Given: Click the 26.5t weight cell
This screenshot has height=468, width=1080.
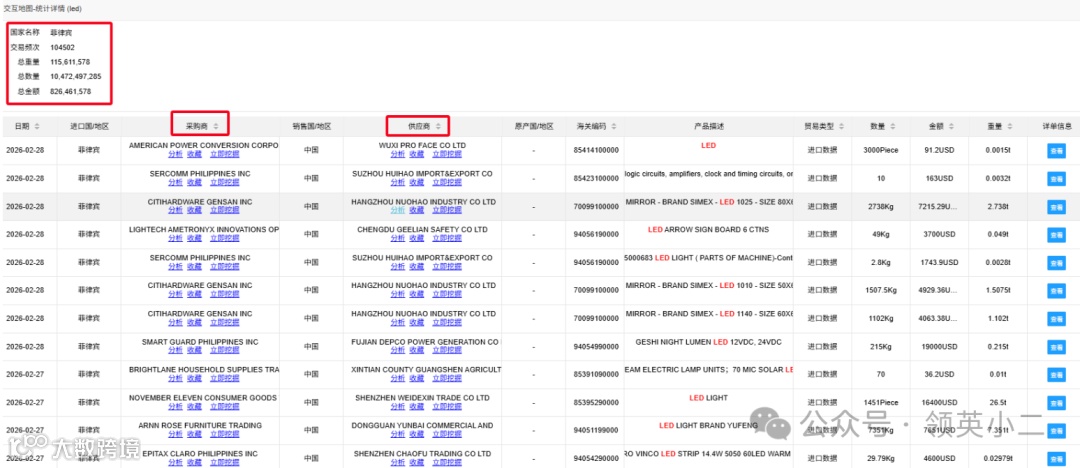Looking at the screenshot, I should click(997, 403).
